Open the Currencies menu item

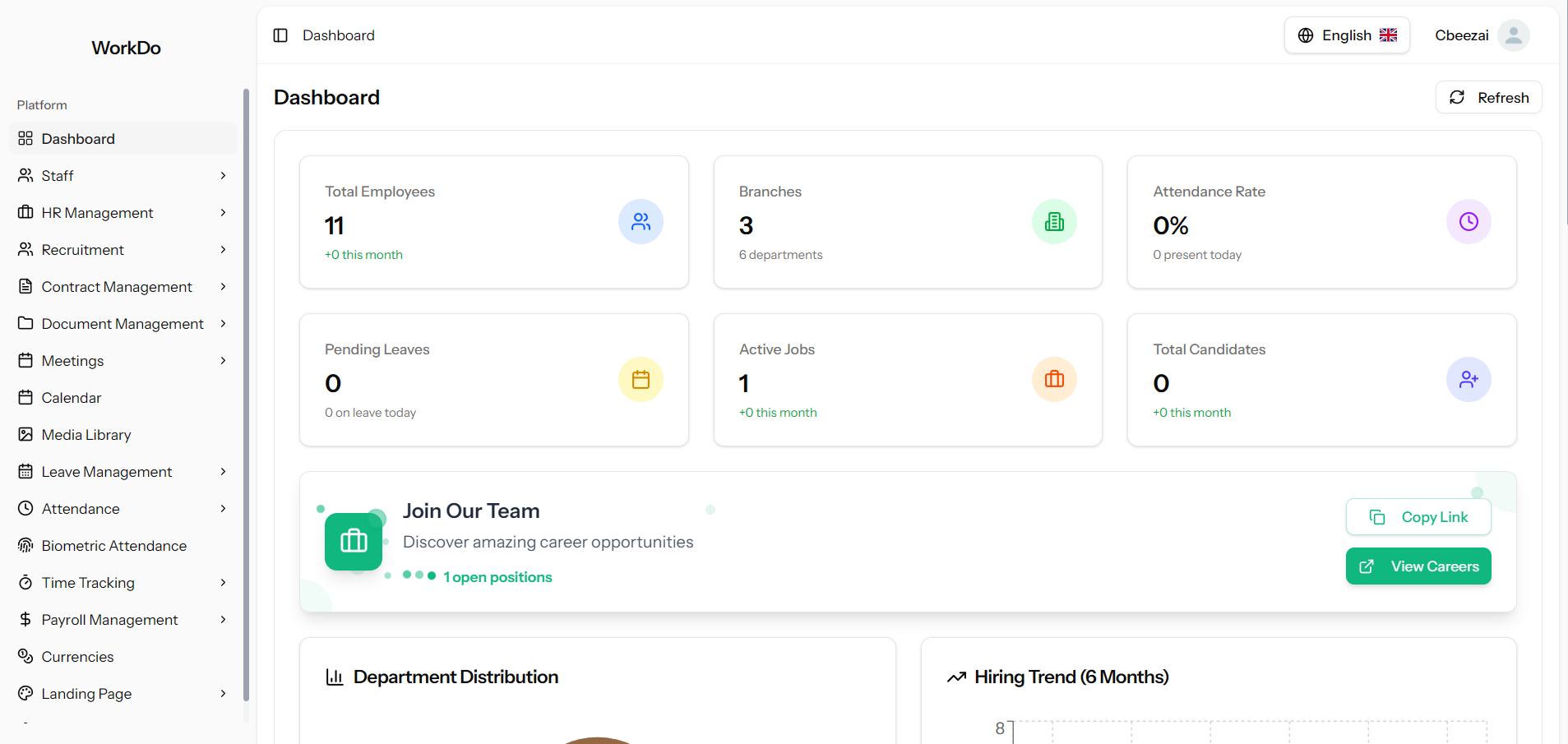click(123, 656)
